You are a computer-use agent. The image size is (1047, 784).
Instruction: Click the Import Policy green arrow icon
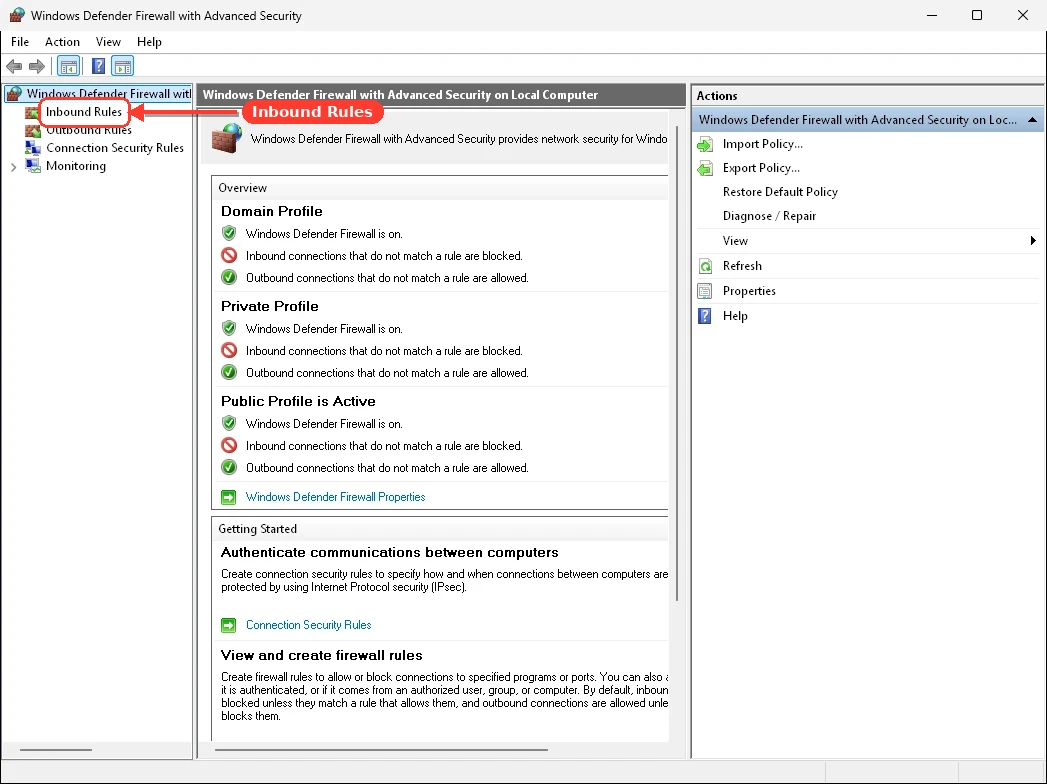click(x=705, y=144)
